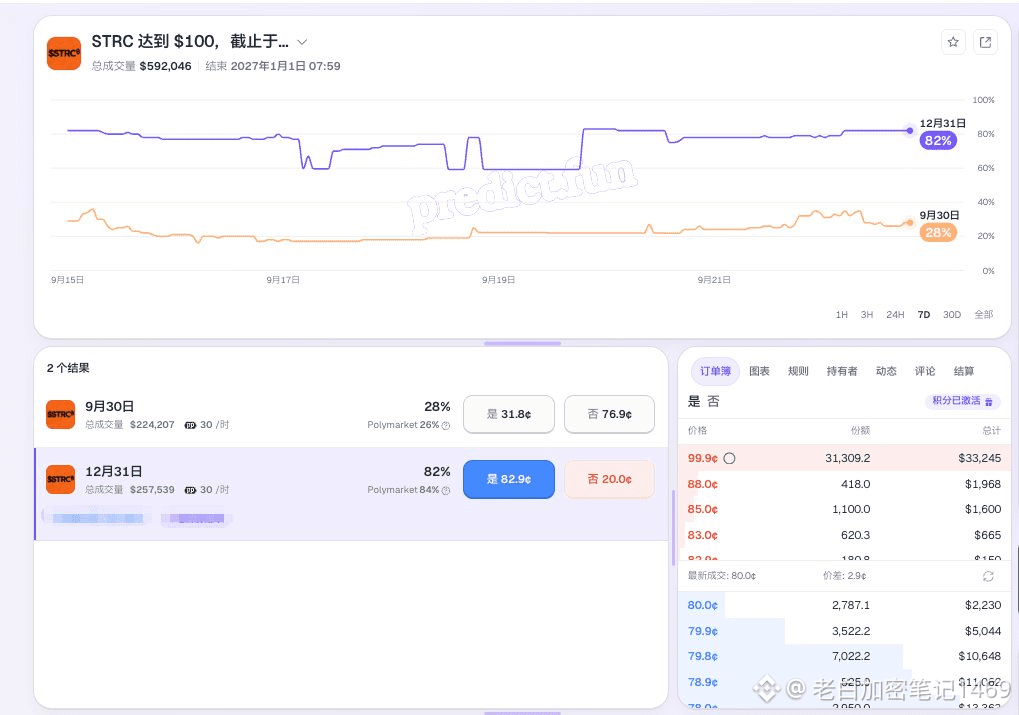Click the 否 76.9¢ button
This screenshot has width=1019, height=715.
coord(609,414)
